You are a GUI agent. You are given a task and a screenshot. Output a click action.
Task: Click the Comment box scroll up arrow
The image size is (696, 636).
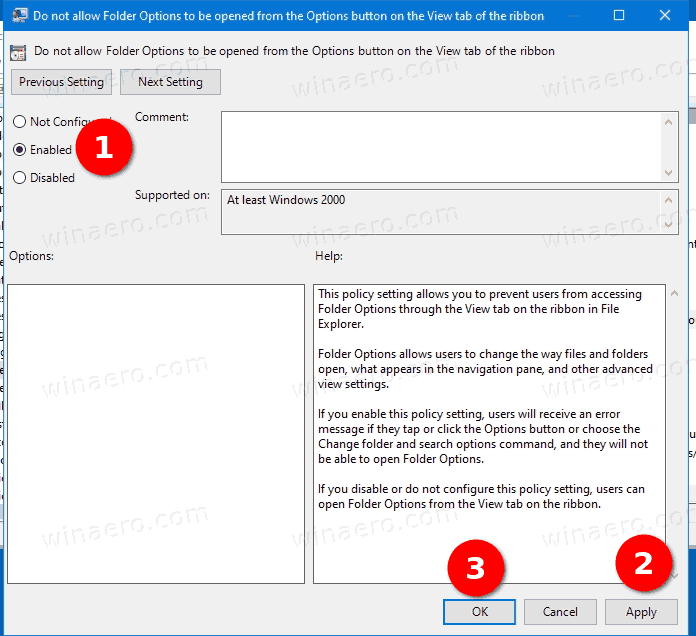668,122
